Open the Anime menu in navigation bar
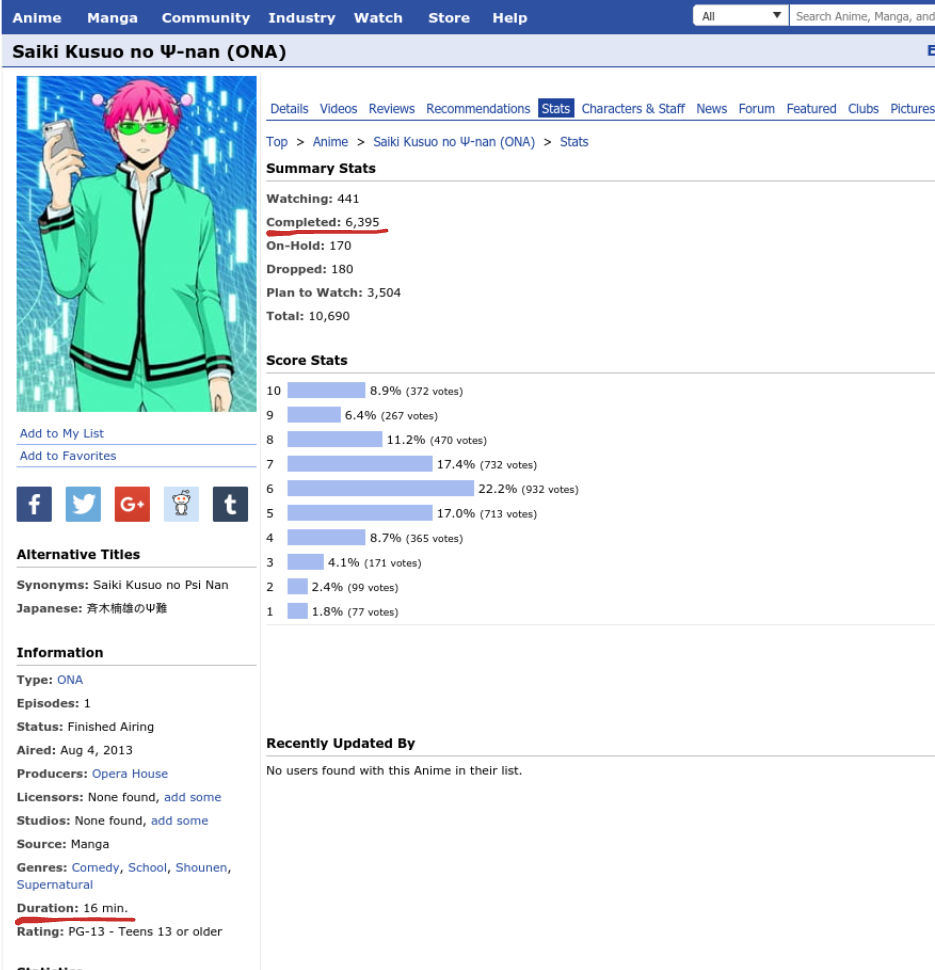The width and height of the screenshot is (935, 970). coord(37,18)
